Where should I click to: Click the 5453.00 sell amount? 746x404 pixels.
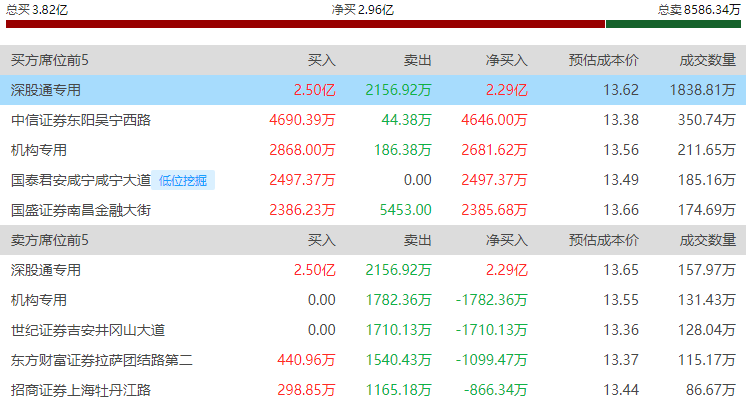[405, 210]
